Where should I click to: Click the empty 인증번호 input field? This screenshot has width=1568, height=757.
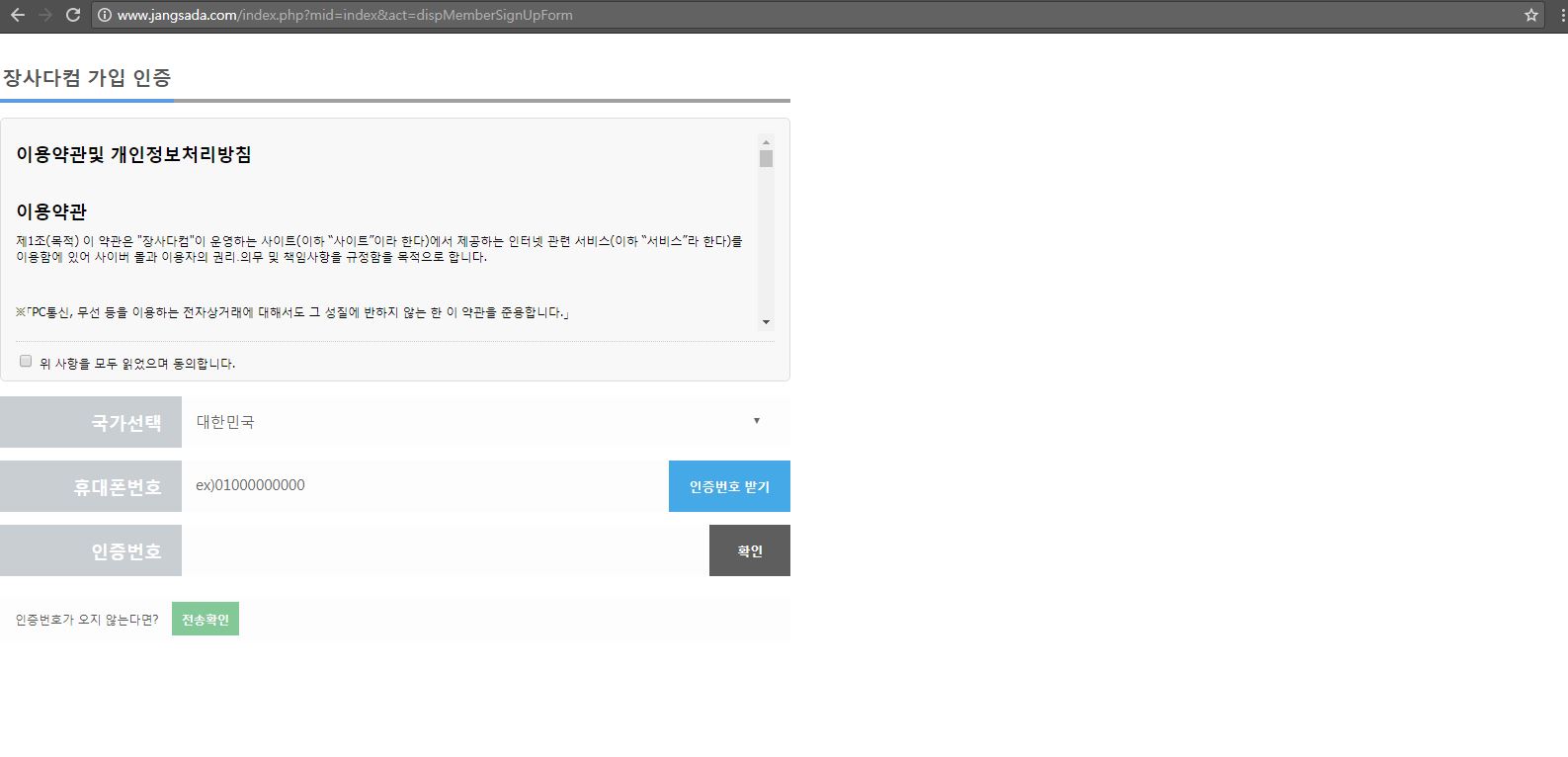[x=445, y=550]
